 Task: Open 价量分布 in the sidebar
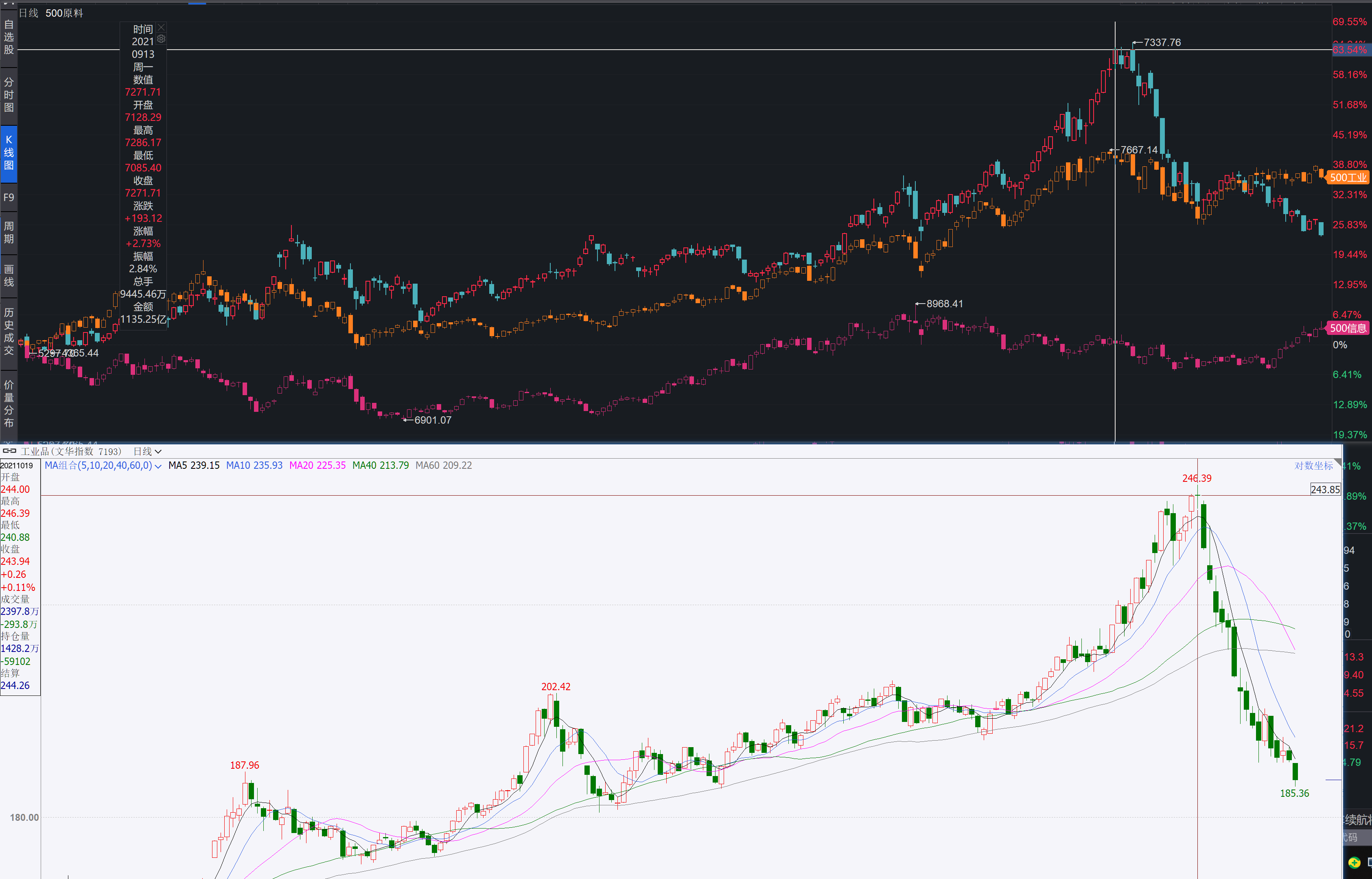(x=9, y=404)
